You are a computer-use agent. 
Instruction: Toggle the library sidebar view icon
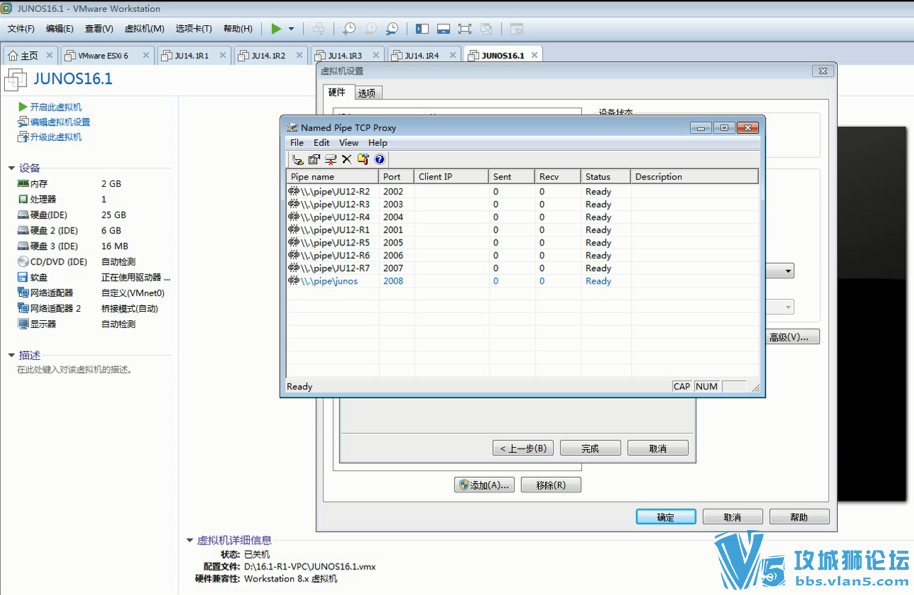pos(422,29)
